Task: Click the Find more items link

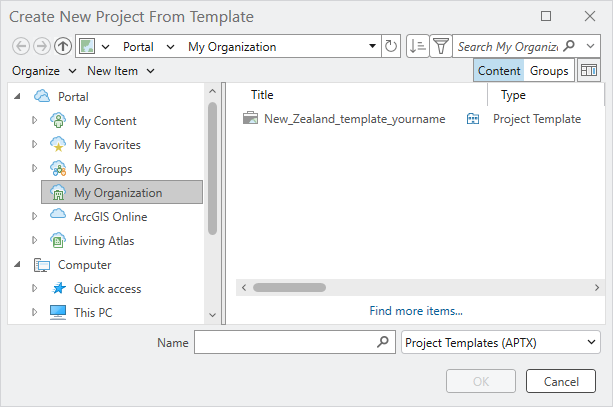Action: 416,311
